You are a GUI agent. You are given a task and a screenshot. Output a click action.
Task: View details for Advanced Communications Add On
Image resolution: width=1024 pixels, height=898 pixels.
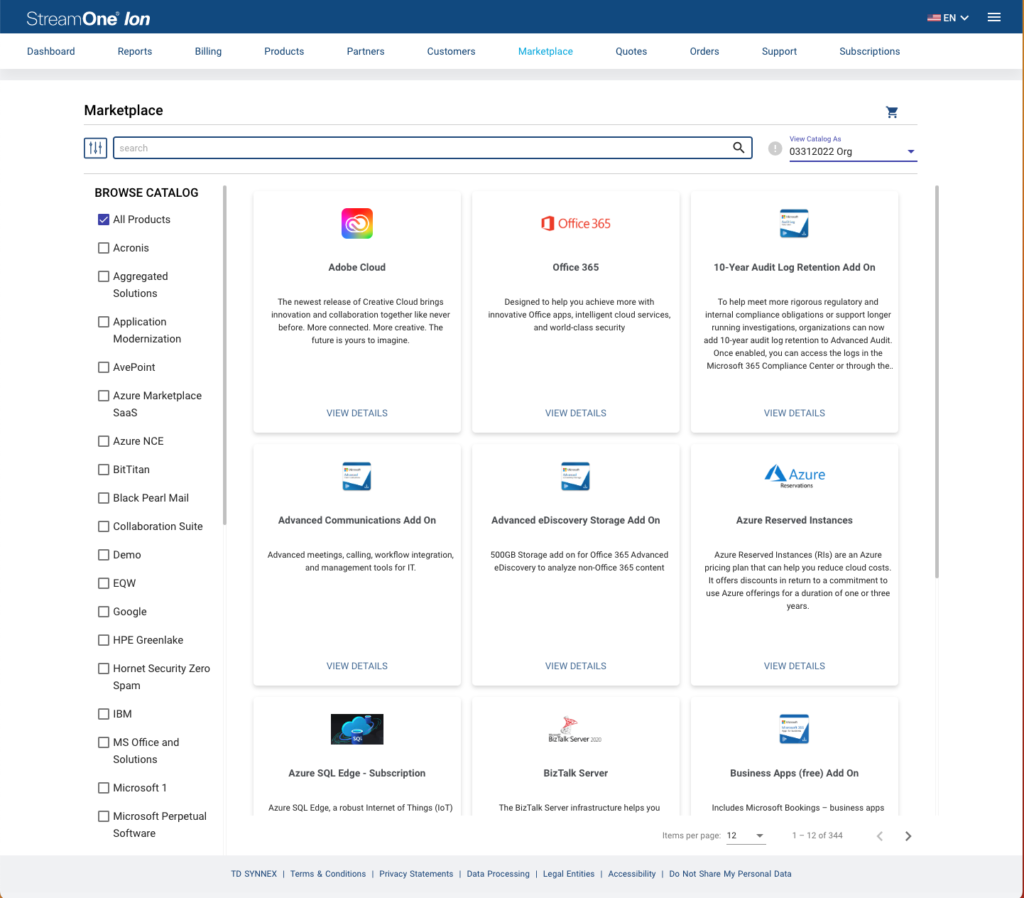click(x=357, y=666)
